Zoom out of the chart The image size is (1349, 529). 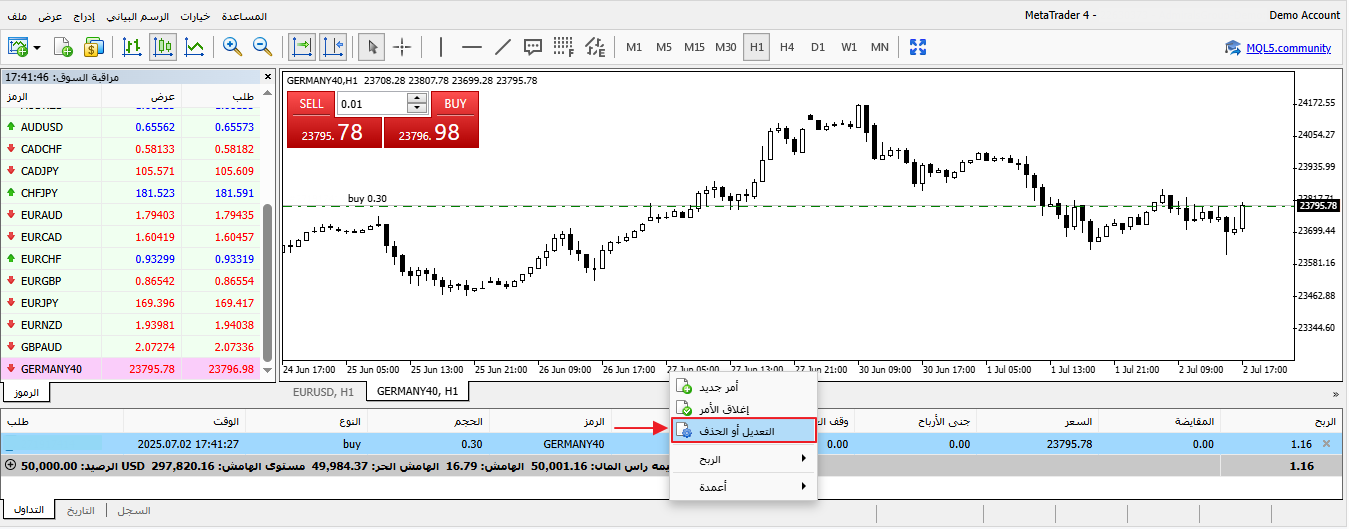click(x=263, y=46)
